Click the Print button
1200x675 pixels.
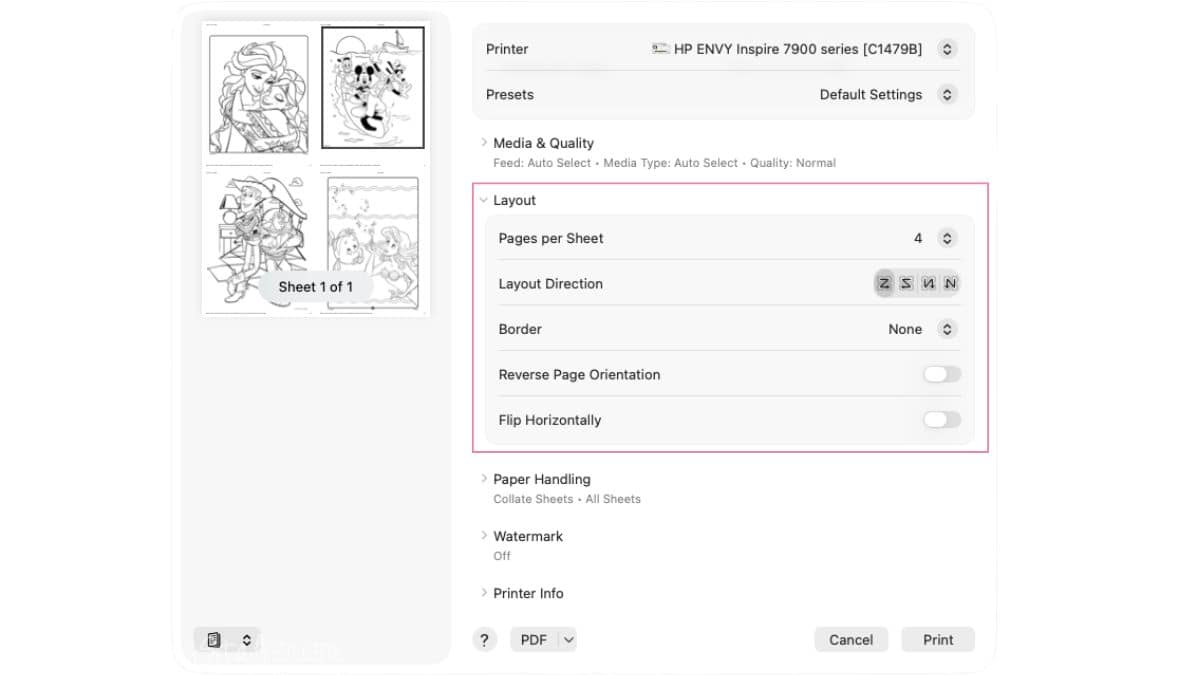tap(938, 640)
